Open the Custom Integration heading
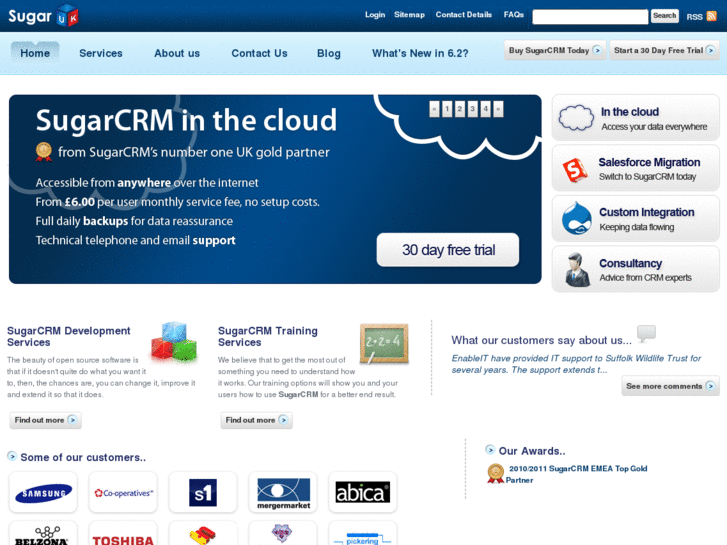Screen dimensions: 727x545 (647, 212)
